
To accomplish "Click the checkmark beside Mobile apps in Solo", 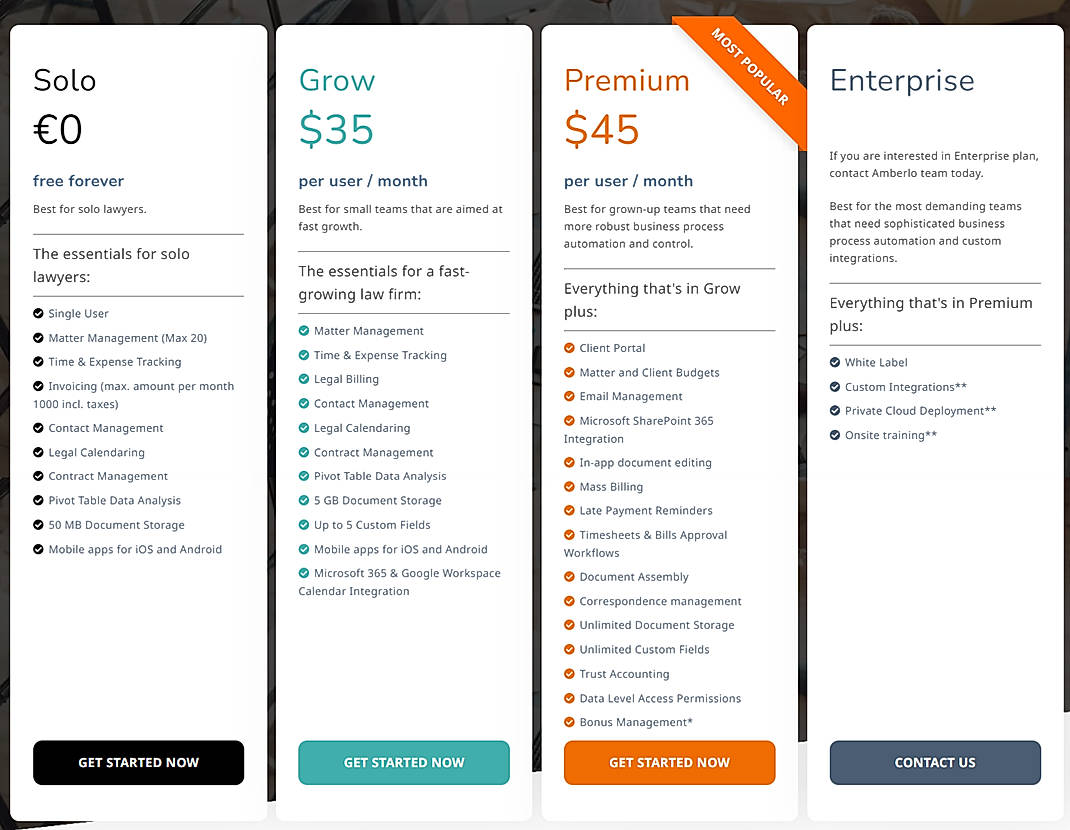I will click(40, 549).
